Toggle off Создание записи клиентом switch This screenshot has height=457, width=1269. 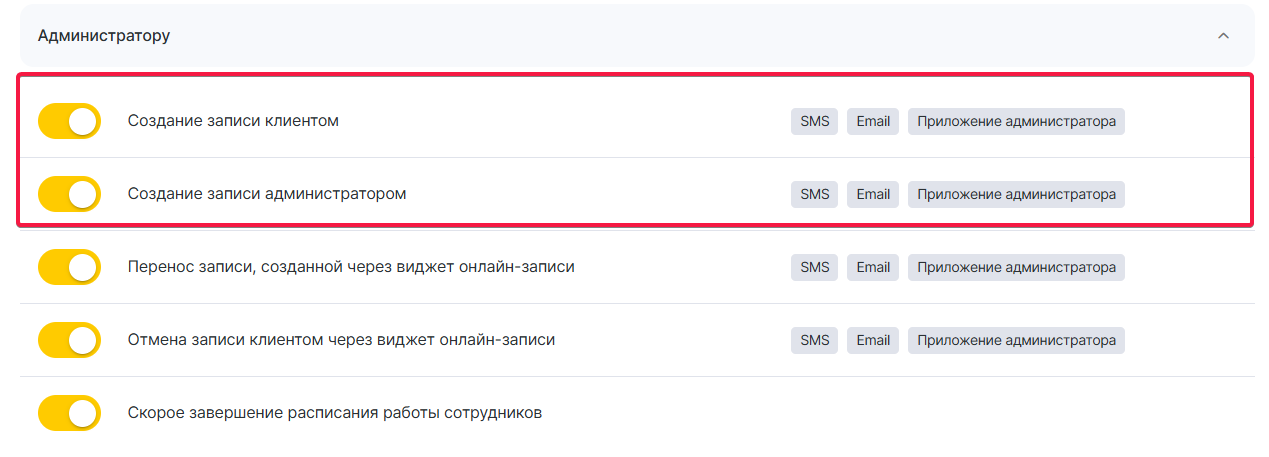[69, 121]
